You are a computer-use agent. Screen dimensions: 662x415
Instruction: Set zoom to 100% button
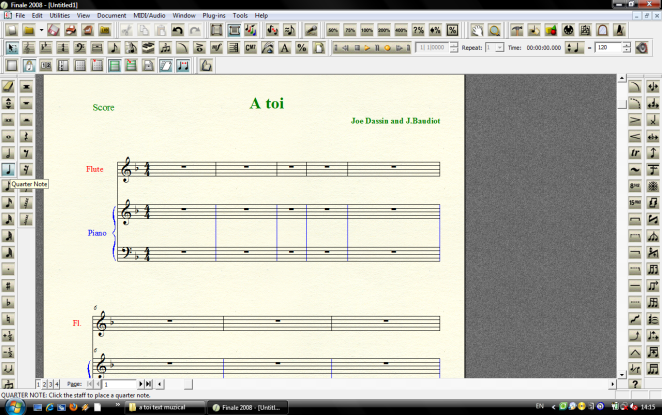point(367,30)
